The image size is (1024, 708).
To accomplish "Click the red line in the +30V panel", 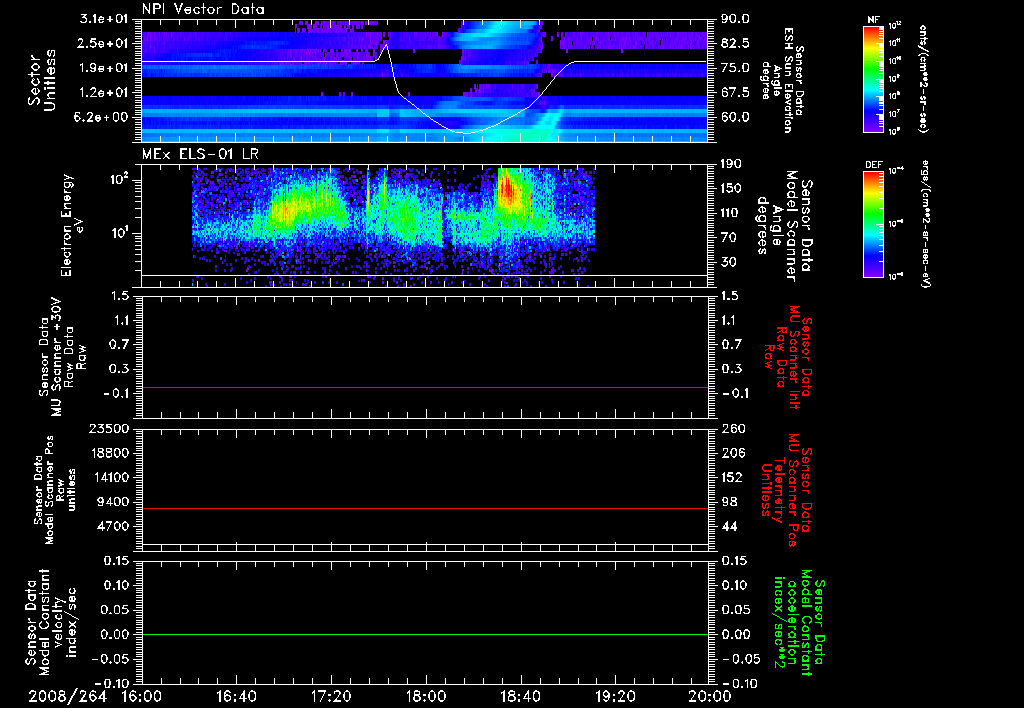I will (425, 387).
